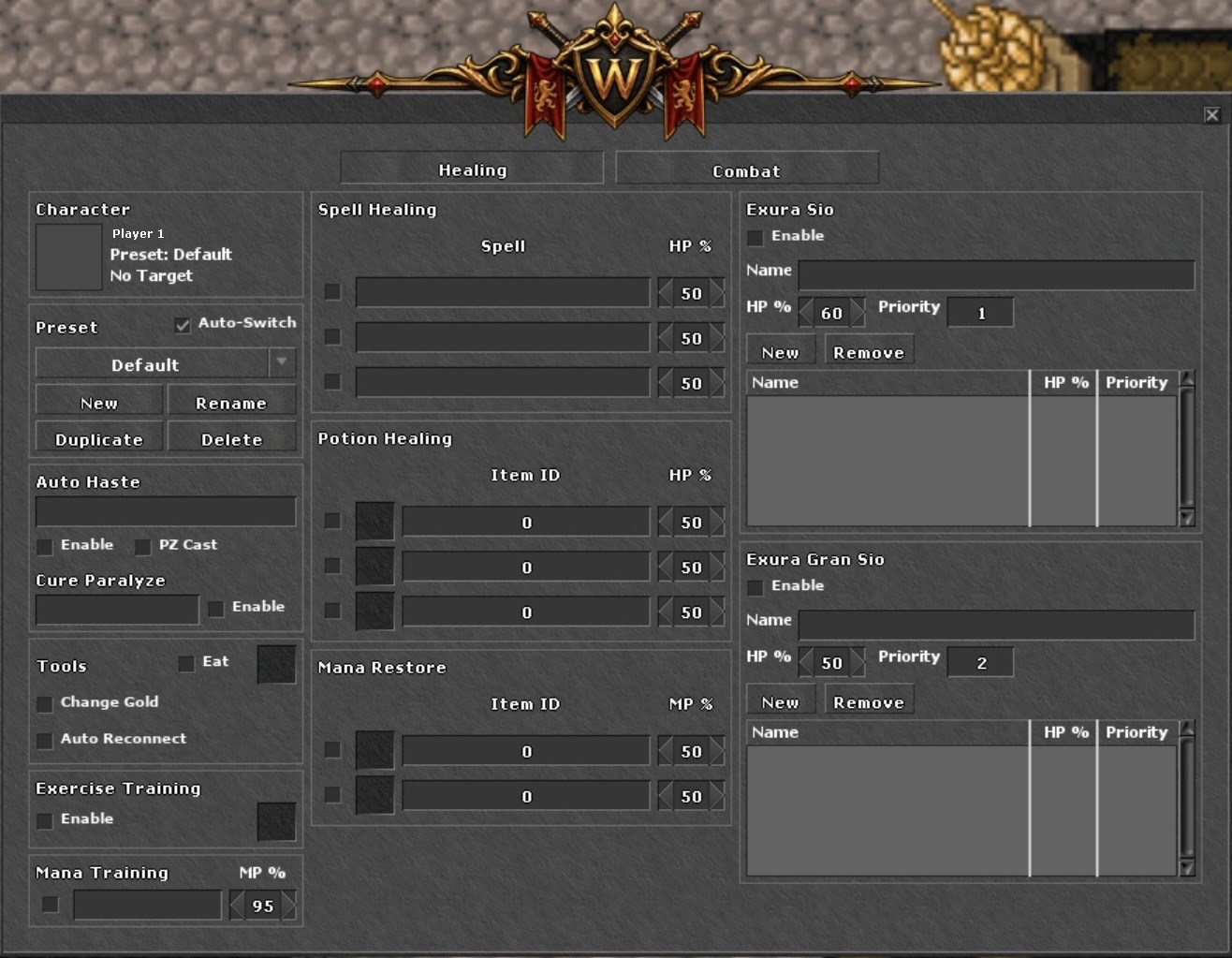
Task: Increase Exura Gran Sio HP % value
Action: 858,662
